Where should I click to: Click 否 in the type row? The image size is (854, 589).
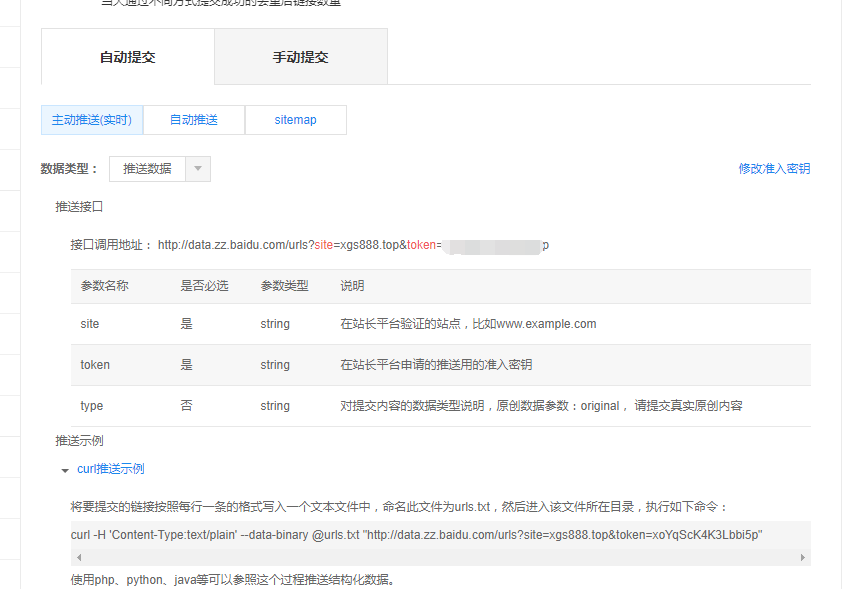[186, 406]
